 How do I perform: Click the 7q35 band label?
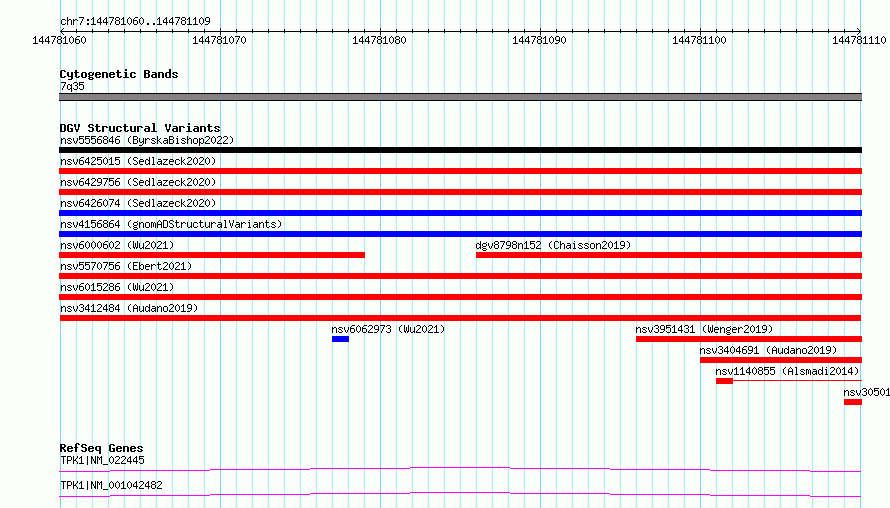point(72,86)
